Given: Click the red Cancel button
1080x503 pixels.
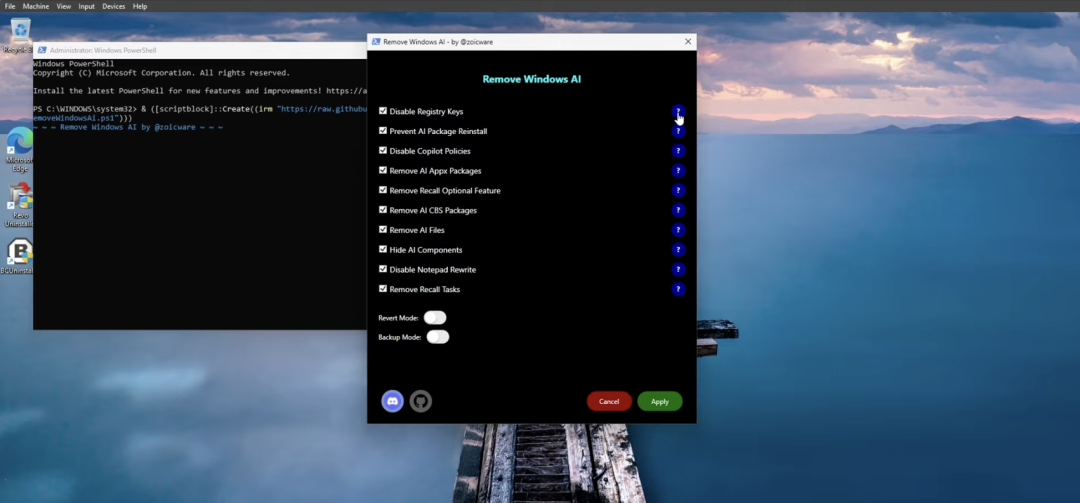Looking at the screenshot, I should (x=609, y=402).
